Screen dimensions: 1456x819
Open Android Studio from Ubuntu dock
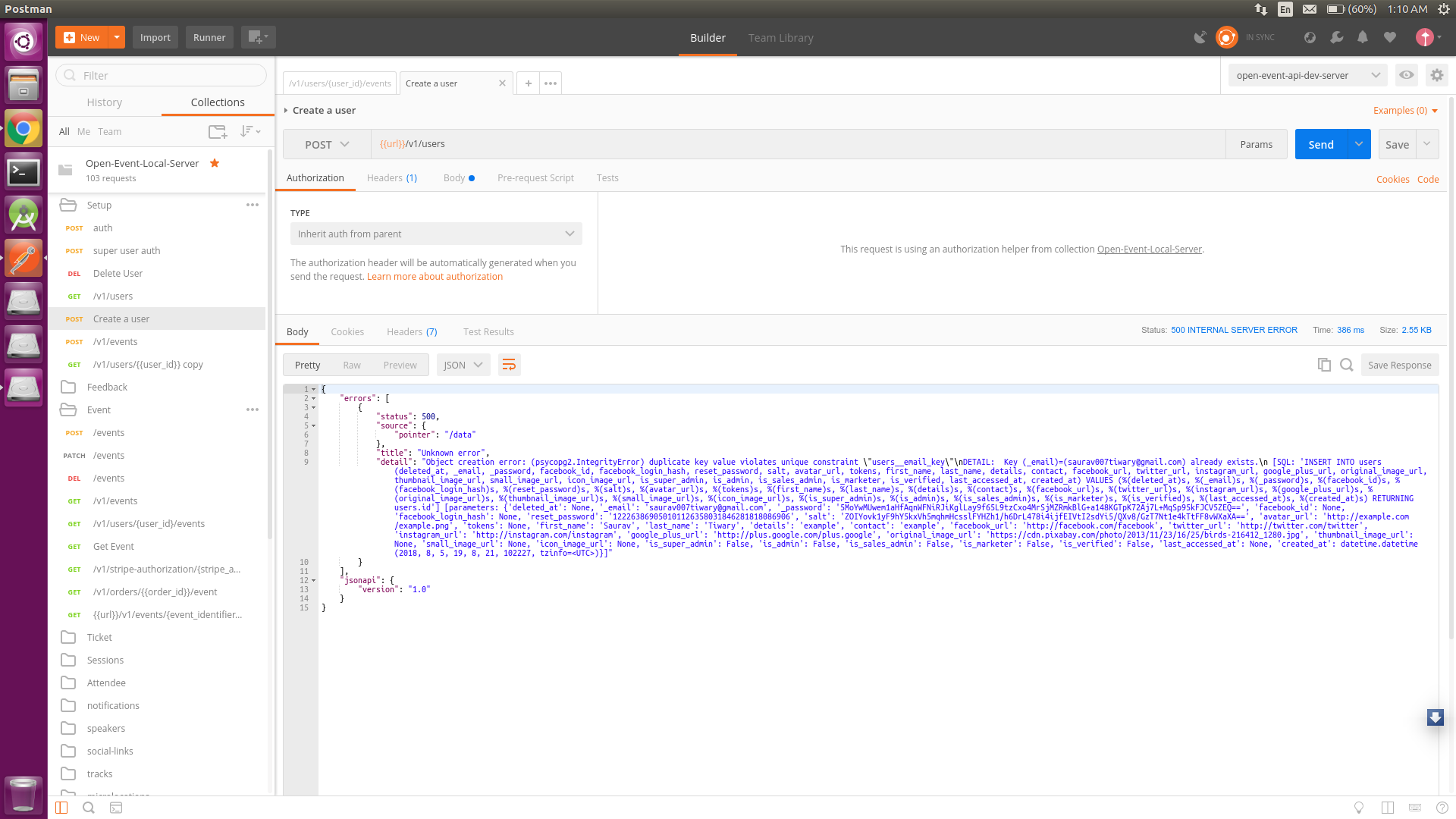pyautogui.click(x=24, y=215)
